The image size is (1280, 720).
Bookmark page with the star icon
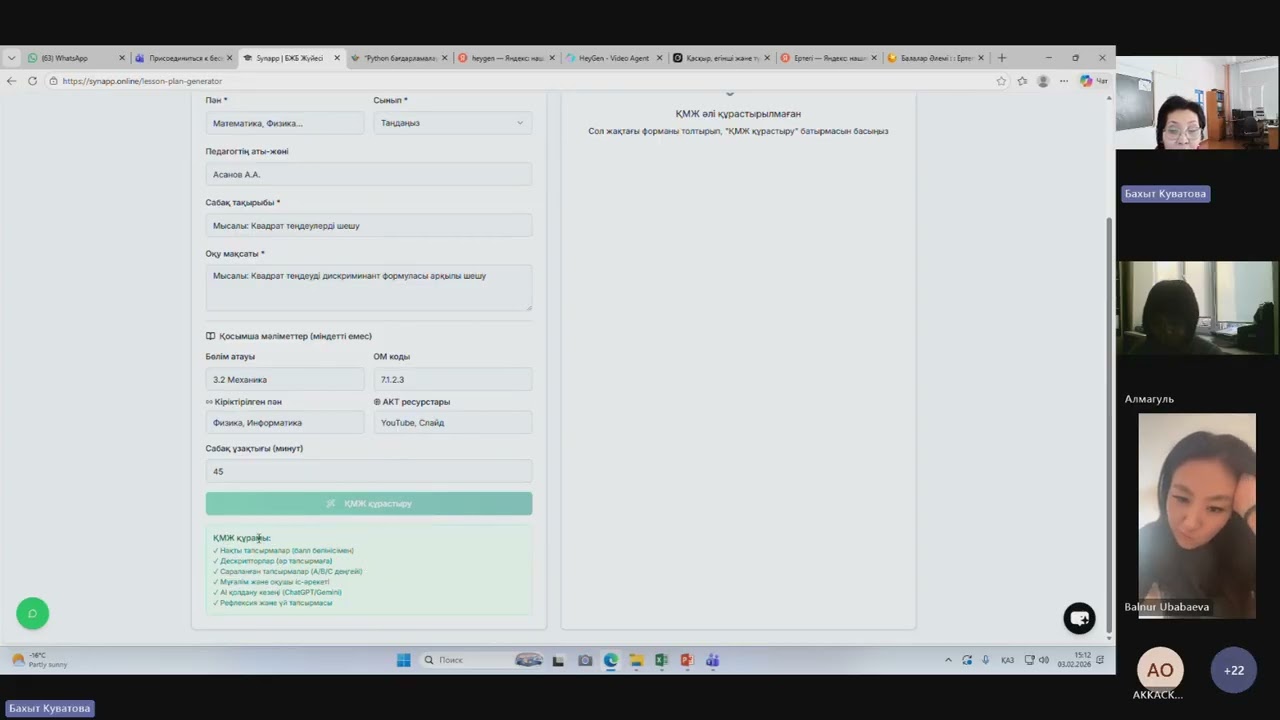(1001, 81)
